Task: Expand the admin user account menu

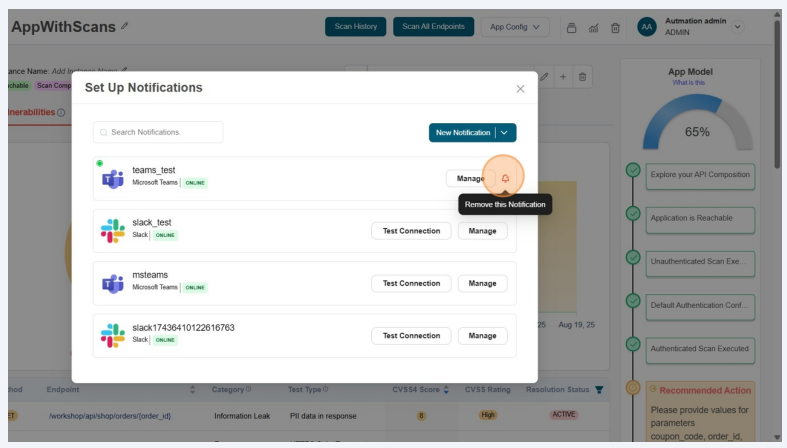Action: tap(738, 27)
